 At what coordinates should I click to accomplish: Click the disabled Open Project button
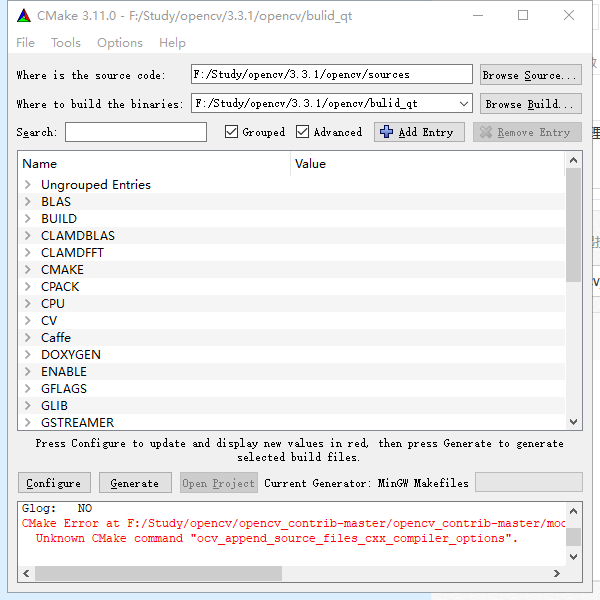coord(218,483)
